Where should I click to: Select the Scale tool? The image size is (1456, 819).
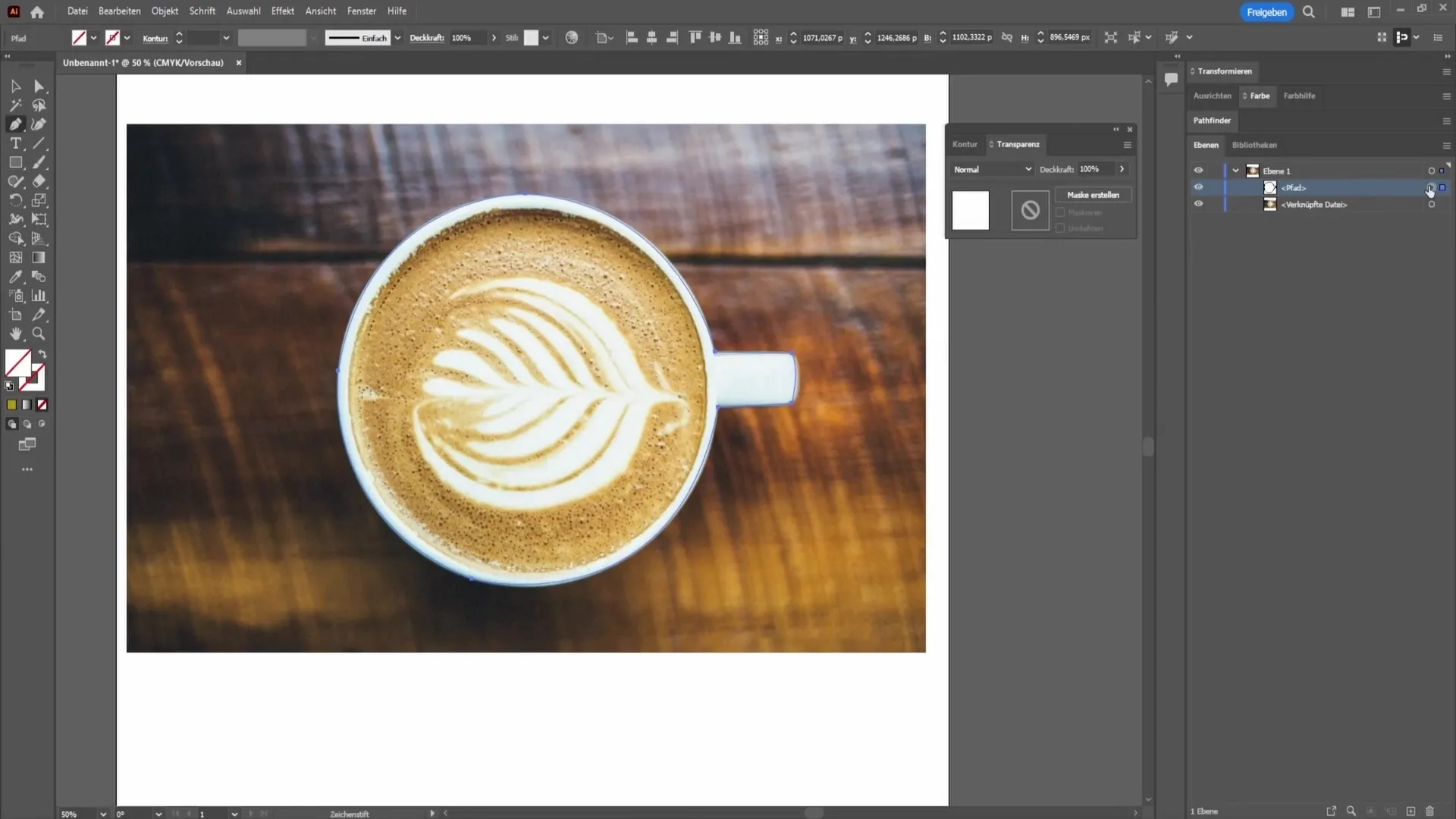pyautogui.click(x=39, y=200)
